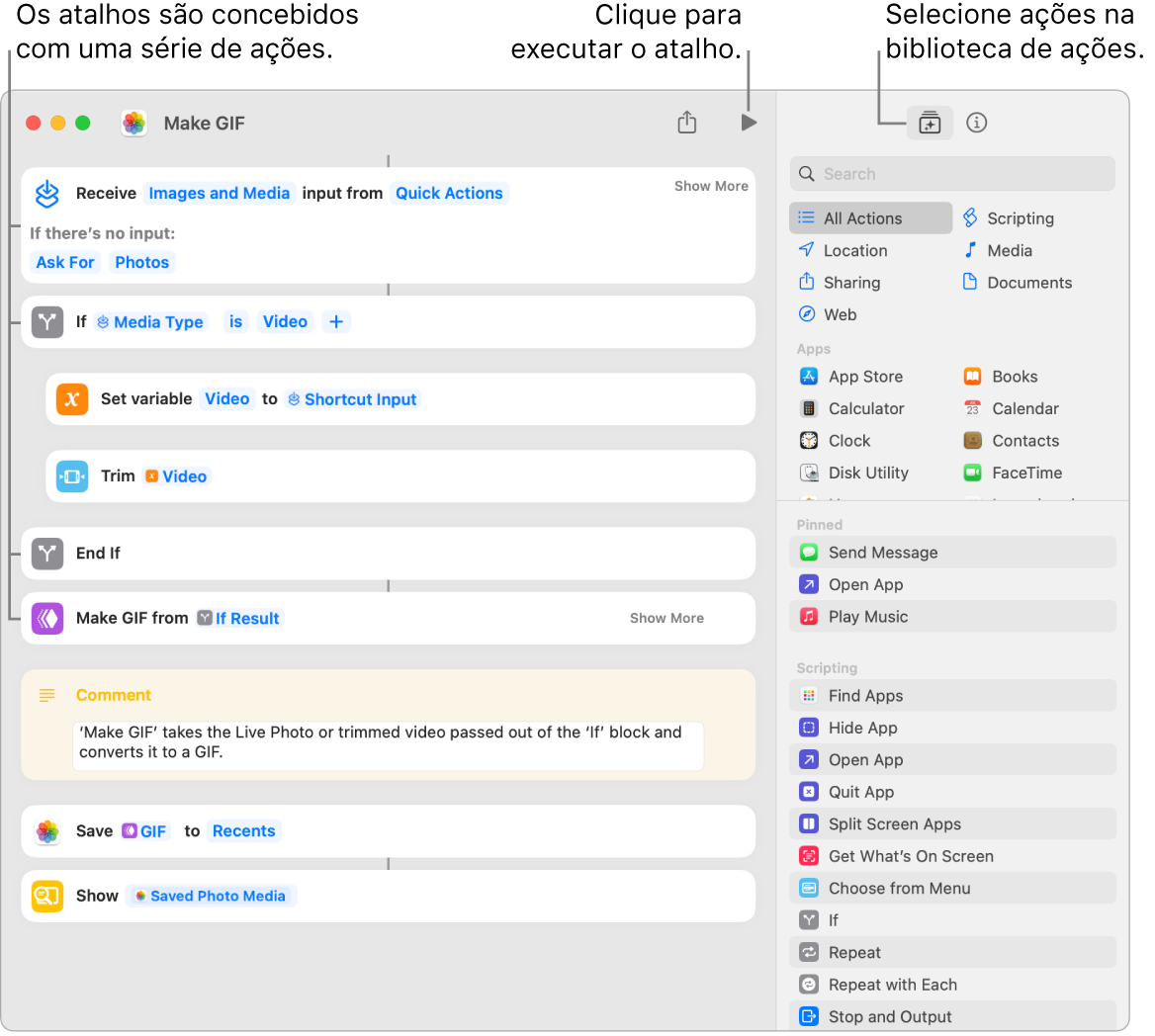1155x1036 pixels.
Task: Click the Show action yellow icon
Action: point(47,896)
